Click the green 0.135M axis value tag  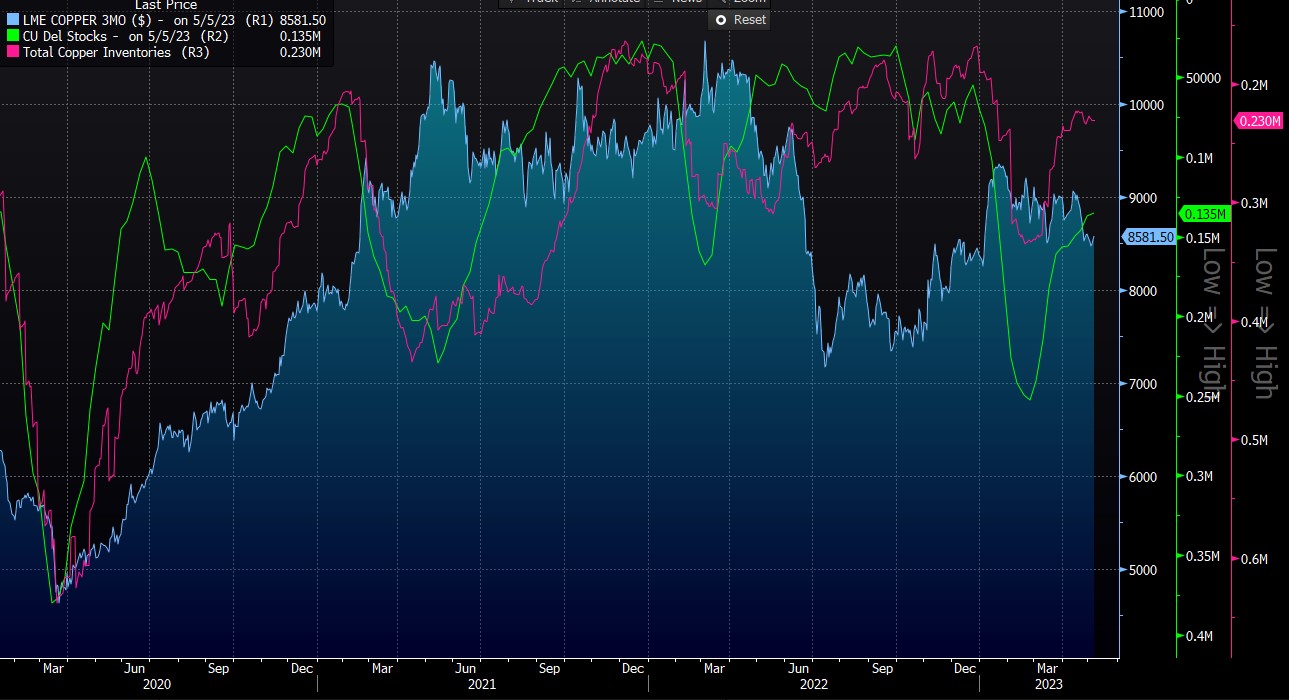1204,214
